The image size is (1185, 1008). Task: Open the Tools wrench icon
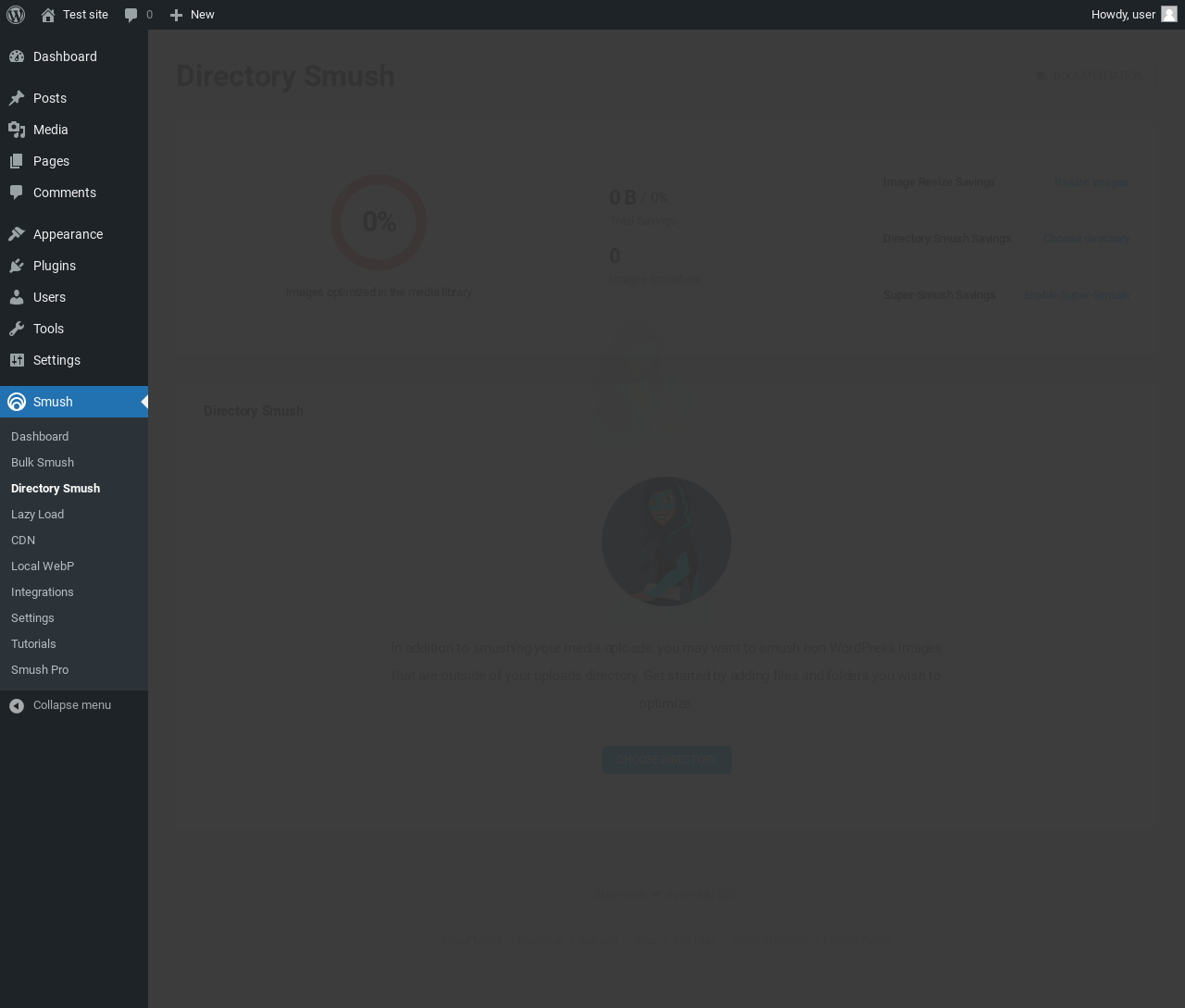click(x=17, y=329)
